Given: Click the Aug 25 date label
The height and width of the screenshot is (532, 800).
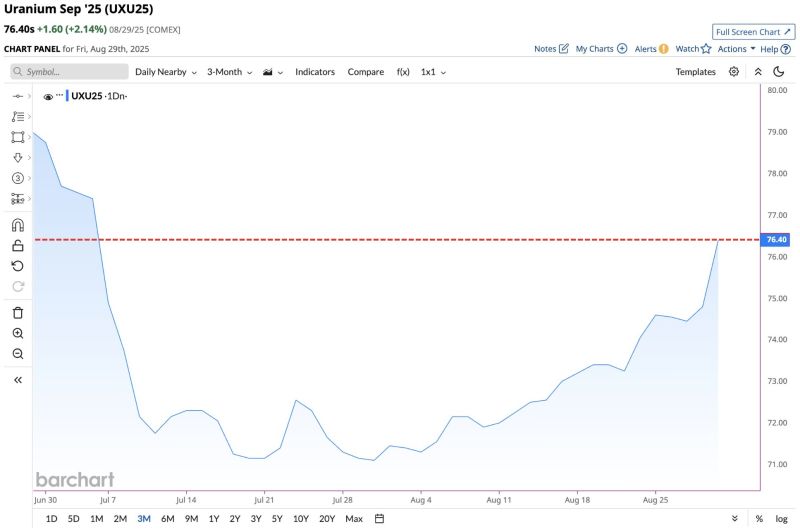Looking at the screenshot, I should click(x=655, y=500).
